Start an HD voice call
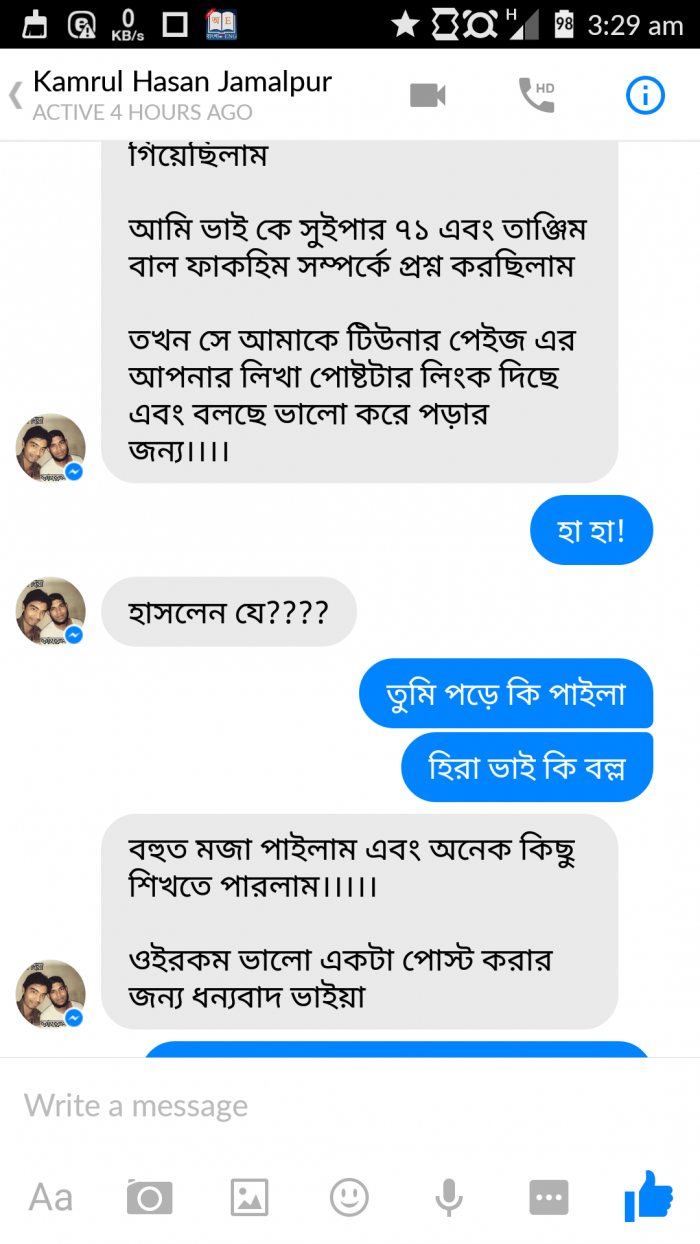The image size is (700, 1244). tap(536, 95)
